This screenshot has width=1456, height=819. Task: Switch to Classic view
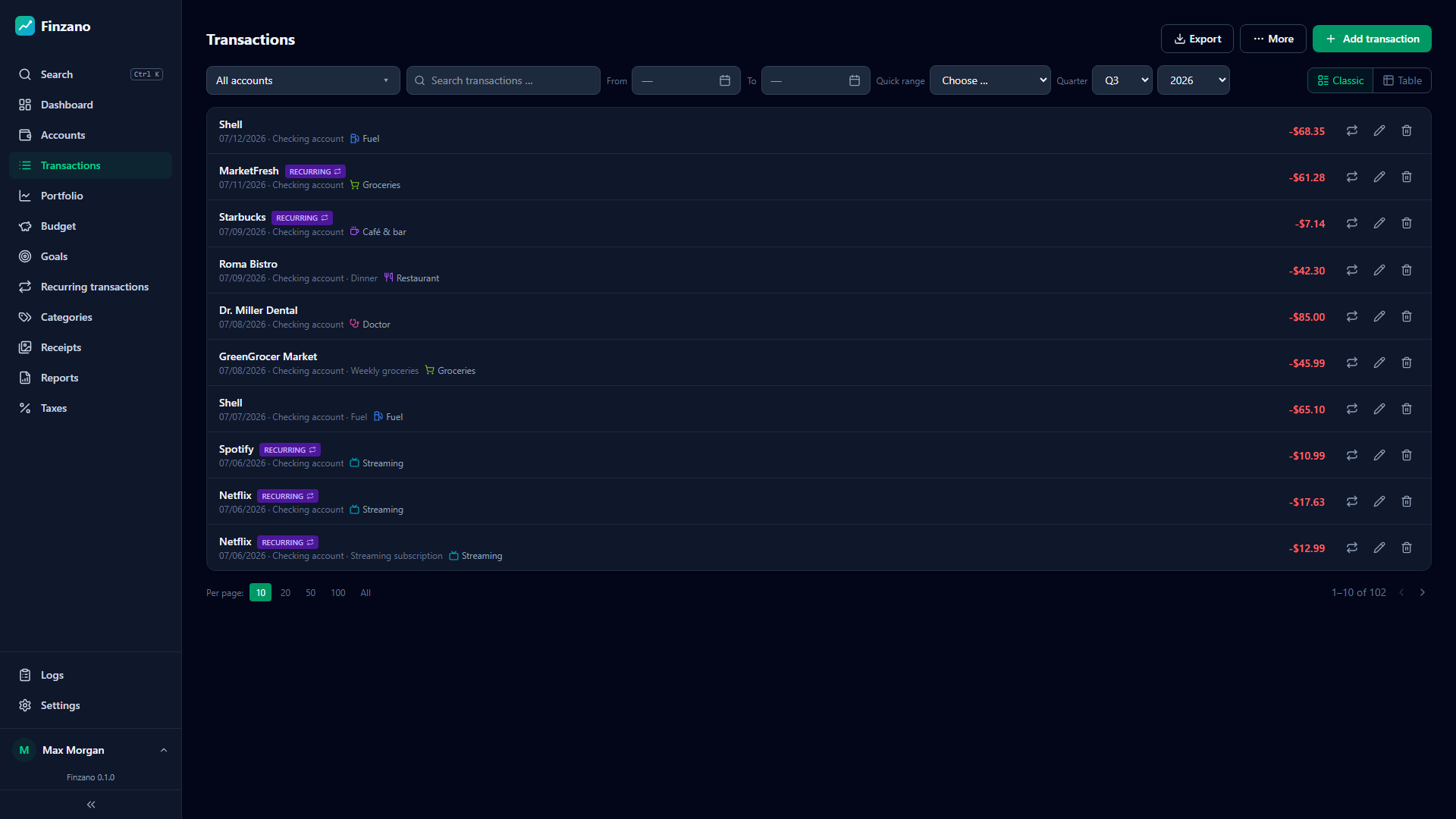pyautogui.click(x=1340, y=80)
